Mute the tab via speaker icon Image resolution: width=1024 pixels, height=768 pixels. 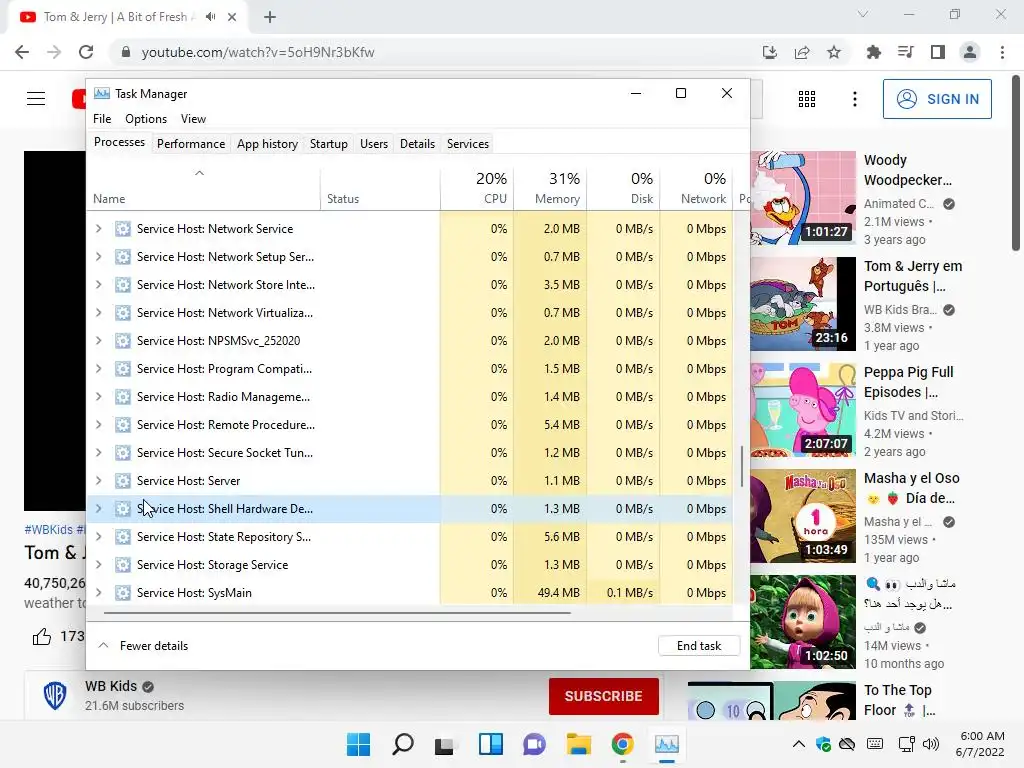(x=210, y=17)
